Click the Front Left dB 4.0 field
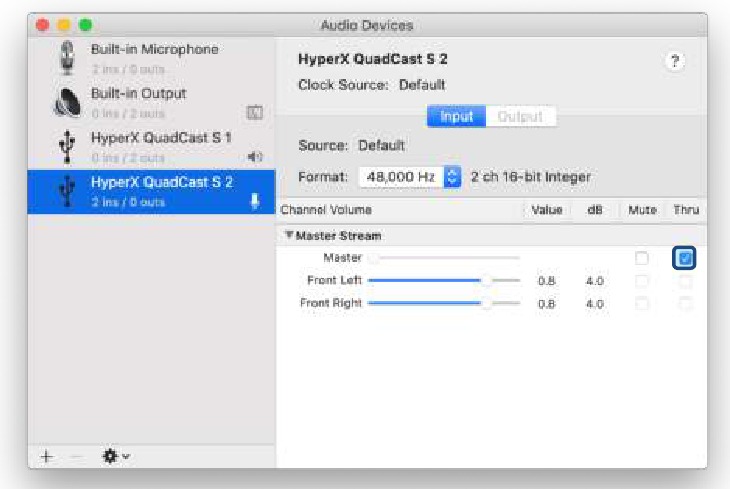 tap(595, 281)
